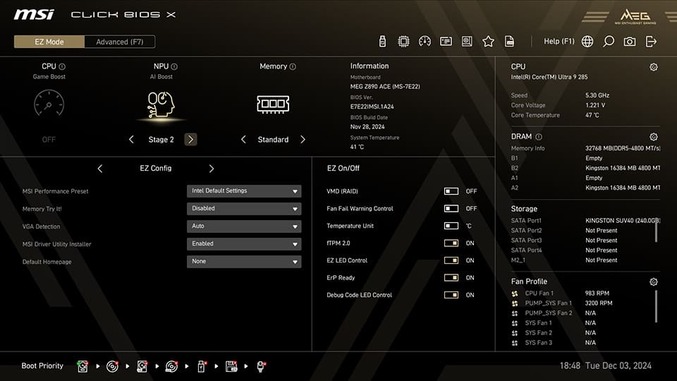Click the document profile icon in toolbar

(509, 41)
